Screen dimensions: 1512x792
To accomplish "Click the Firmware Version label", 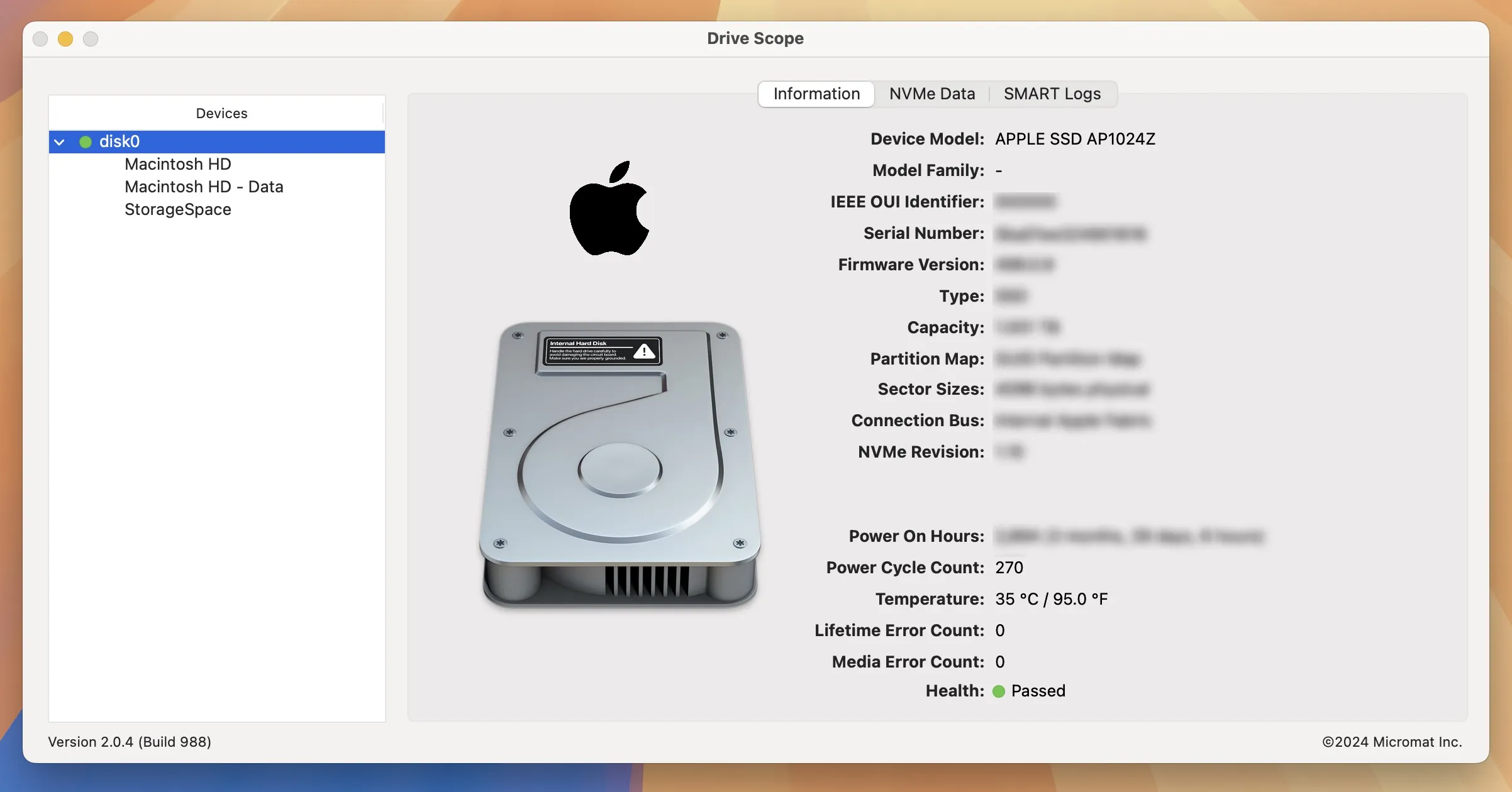I will point(911,265).
